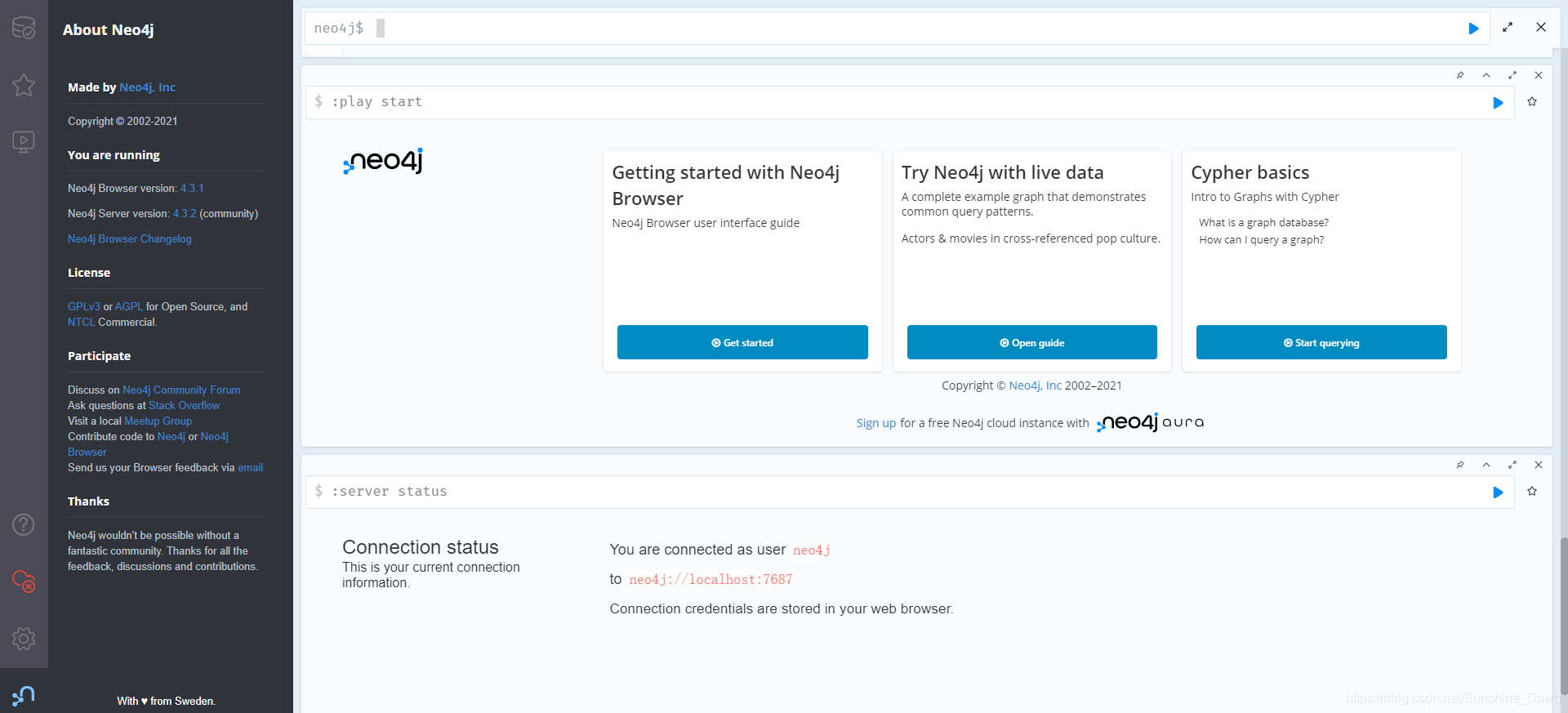
Task: Collapse the :server status frame
Action: (x=1486, y=465)
